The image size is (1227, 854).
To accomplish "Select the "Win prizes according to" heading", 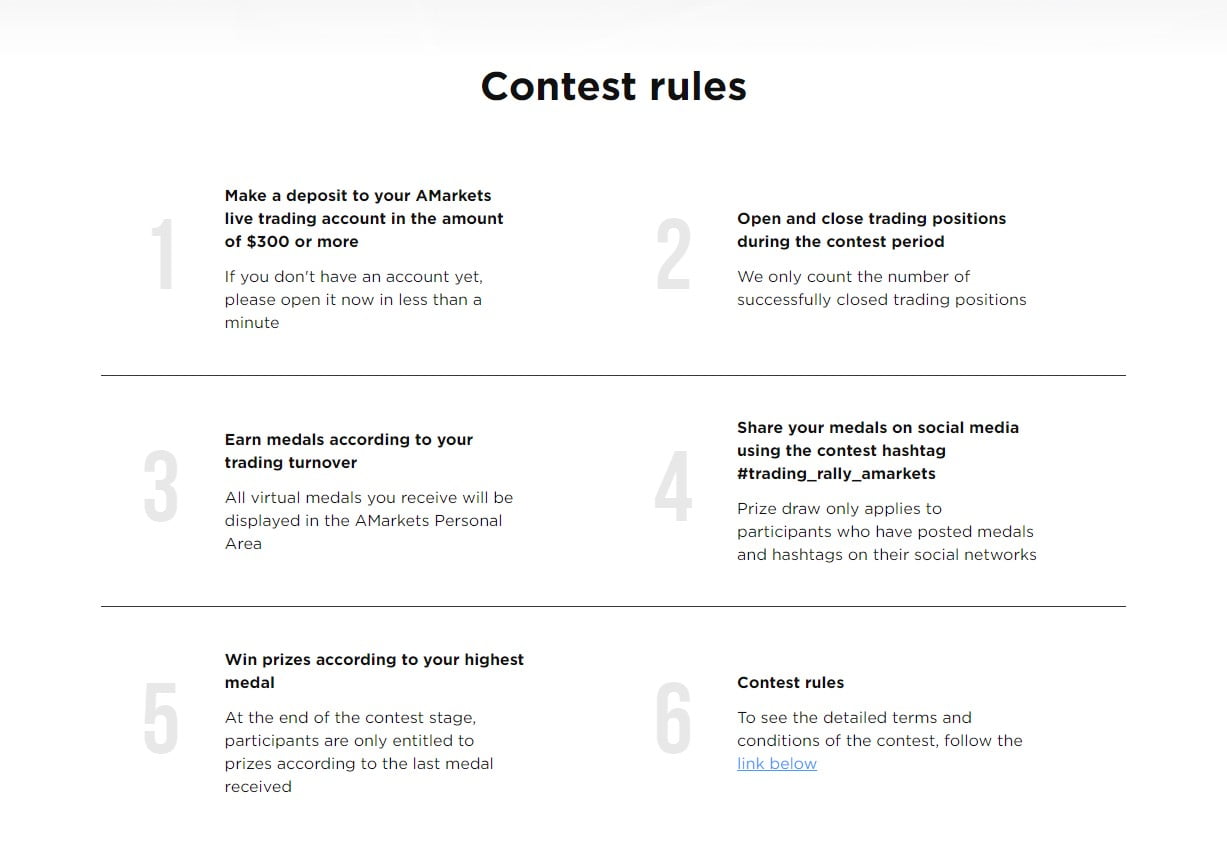I will tap(374, 671).
